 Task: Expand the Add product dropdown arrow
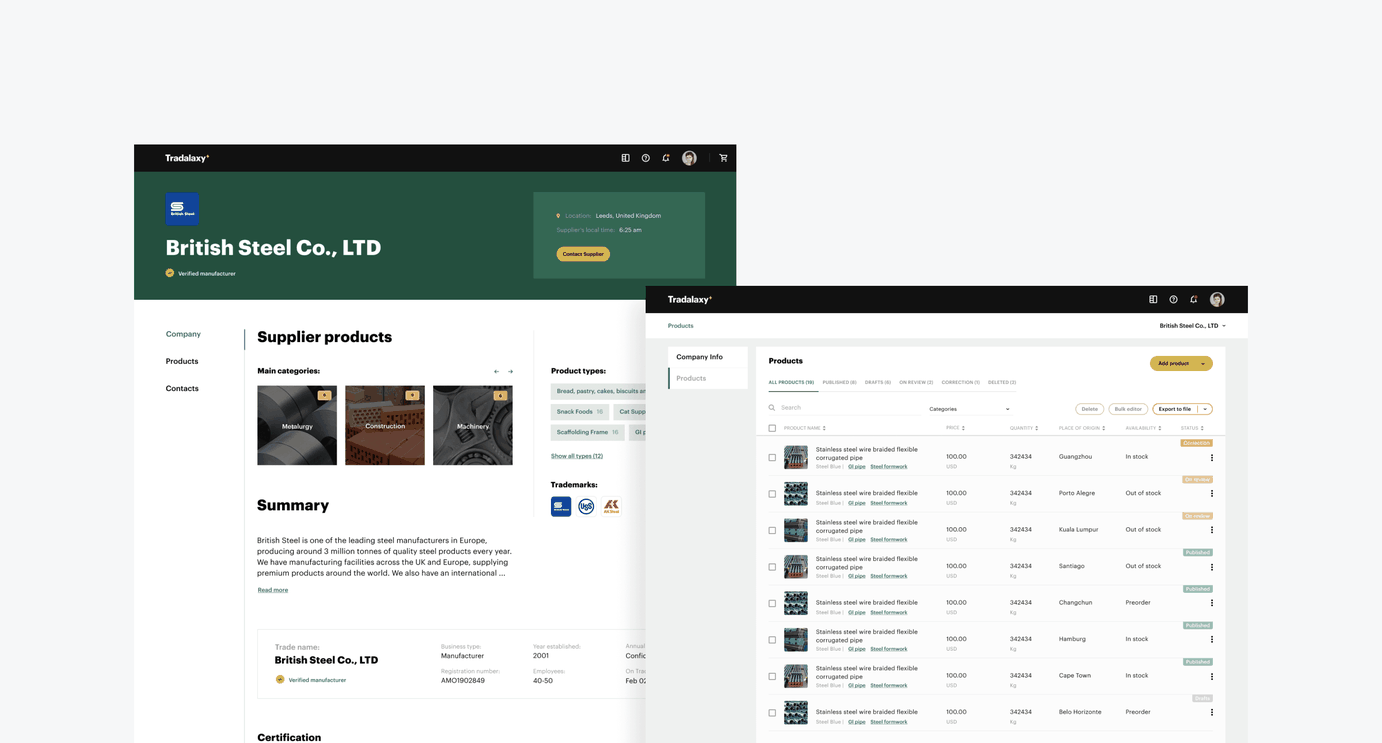point(1203,364)
